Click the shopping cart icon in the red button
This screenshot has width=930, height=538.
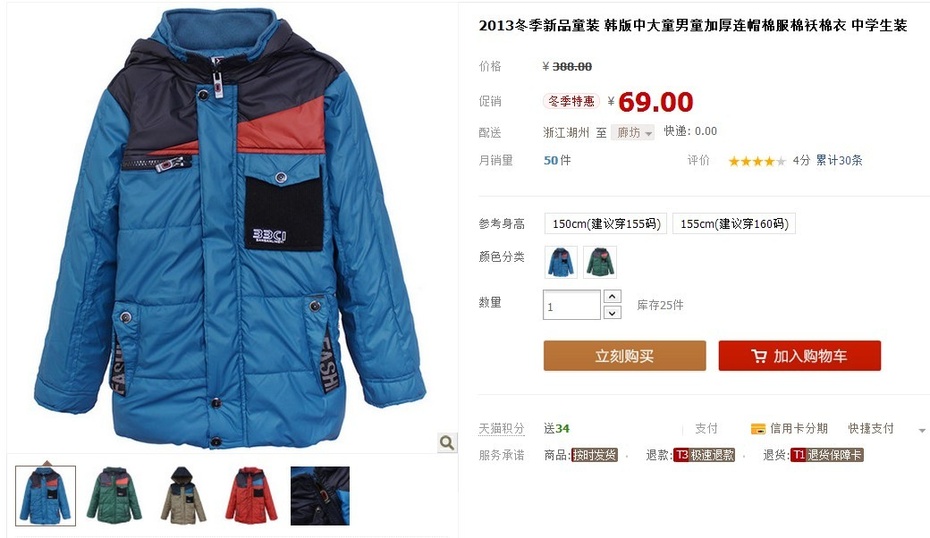pyautogui.click(x=759, y=356)
